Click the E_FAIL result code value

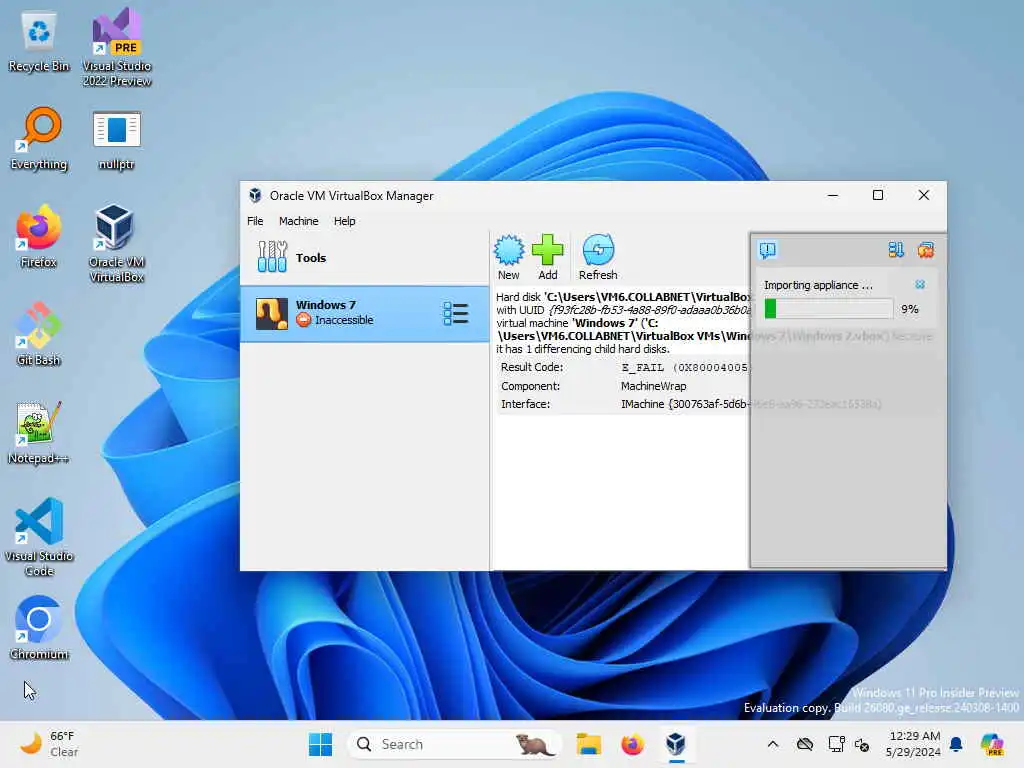[685, 368]
